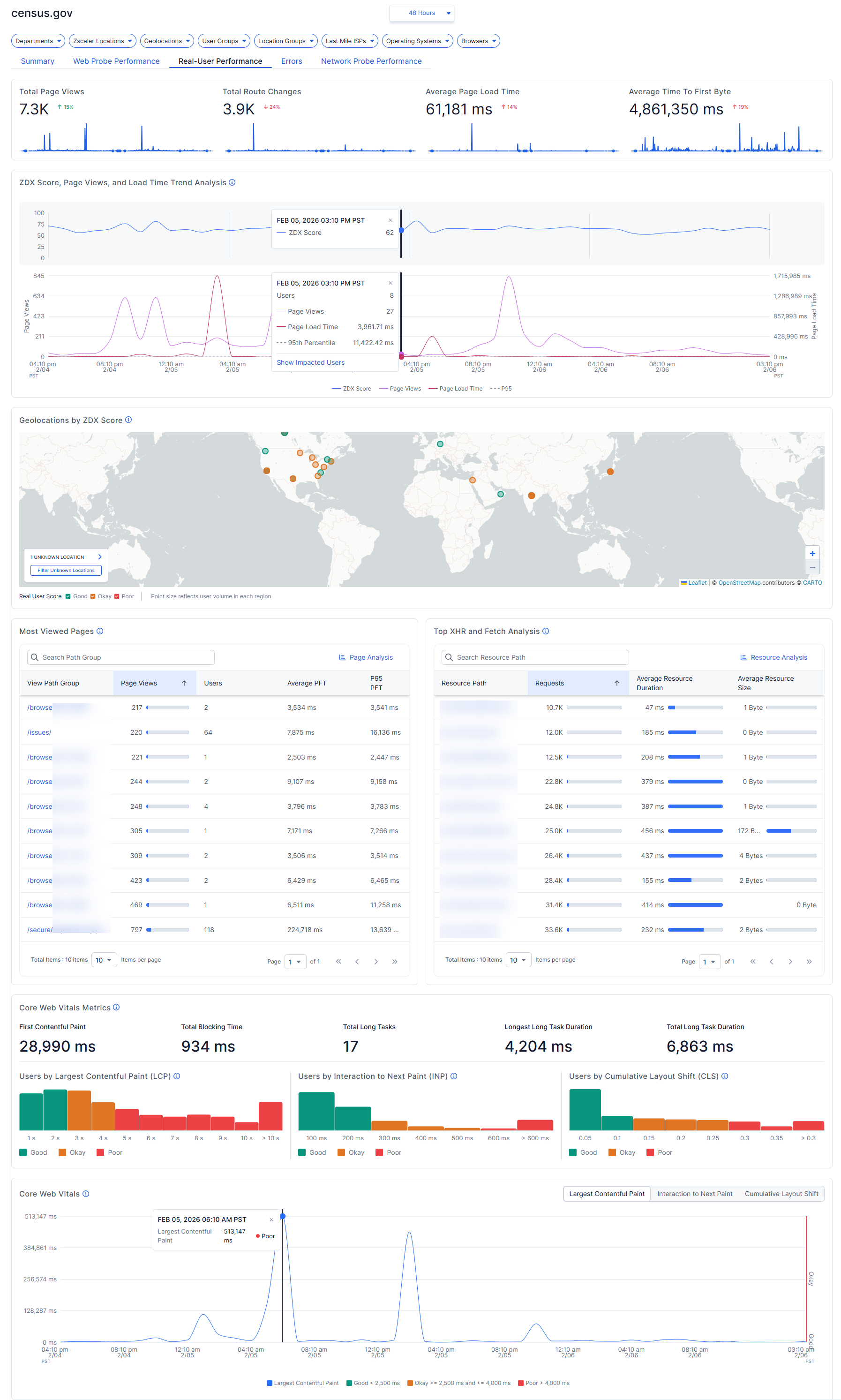Screen dimensions: 841x1400
Task: Toggle the Okay Real User Score checkbox
Action: (93, 596)
